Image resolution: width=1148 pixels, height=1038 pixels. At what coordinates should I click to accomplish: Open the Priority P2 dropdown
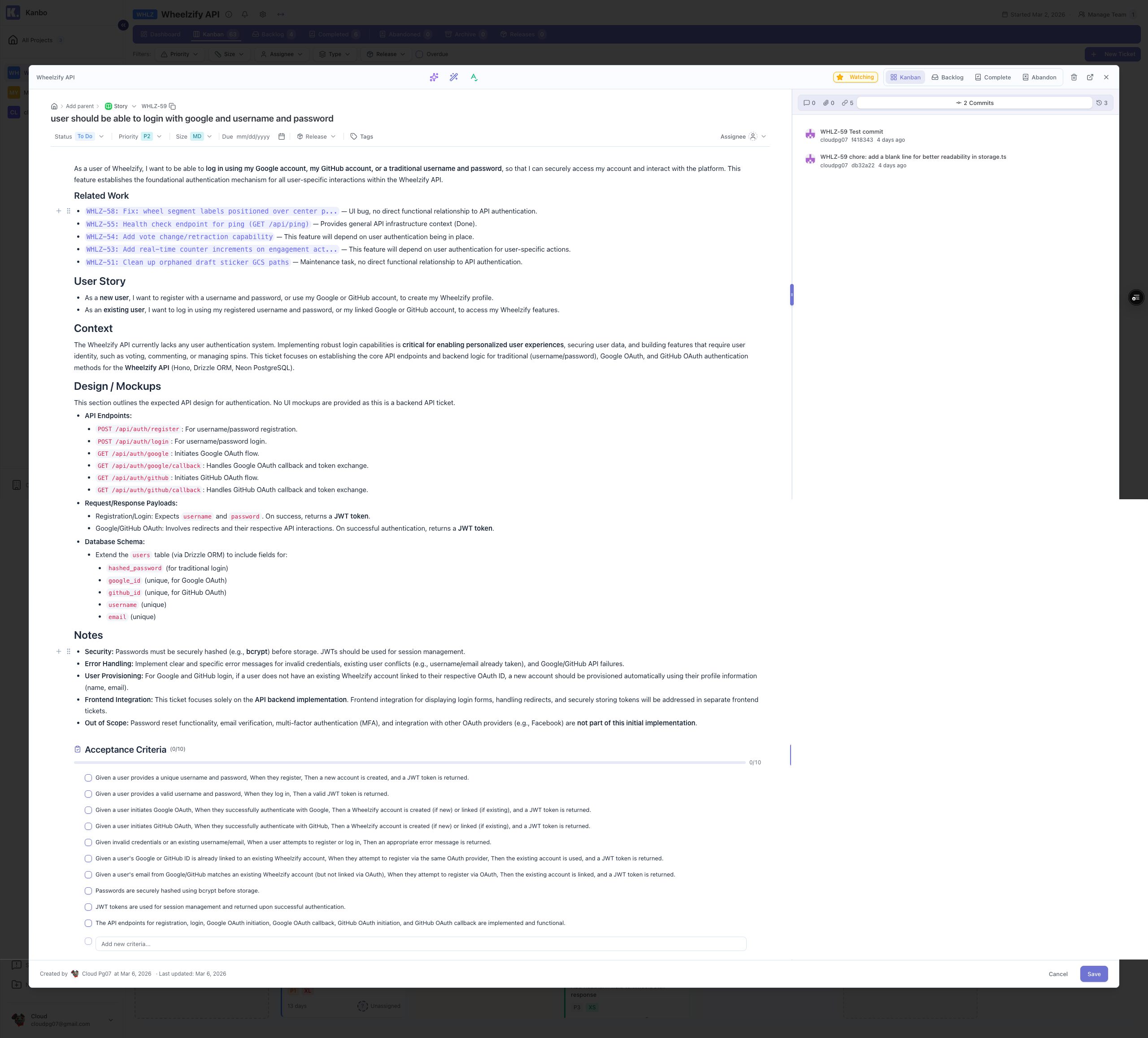(147, 136)
